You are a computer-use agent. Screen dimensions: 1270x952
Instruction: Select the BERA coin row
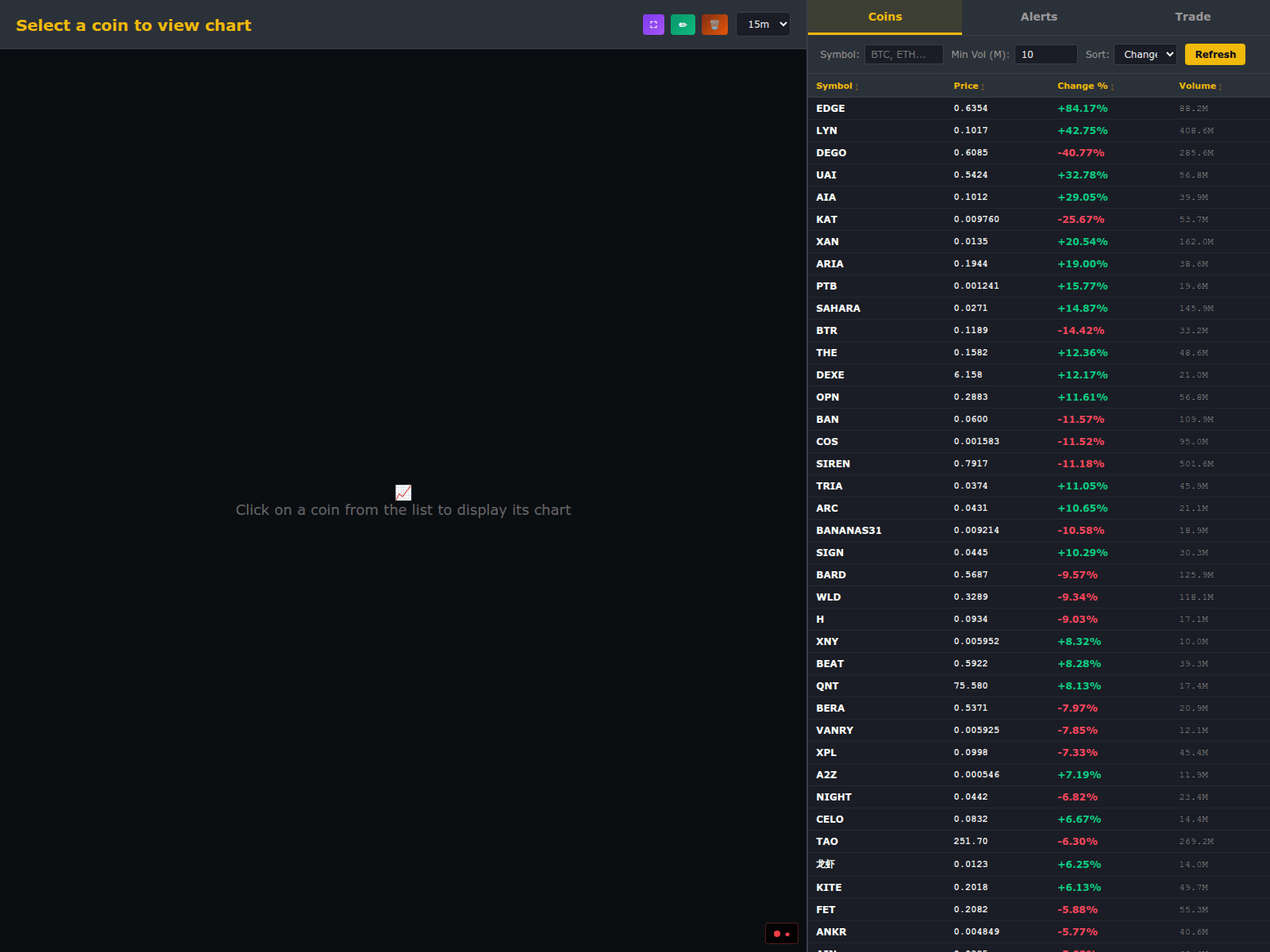(1039, 708)
